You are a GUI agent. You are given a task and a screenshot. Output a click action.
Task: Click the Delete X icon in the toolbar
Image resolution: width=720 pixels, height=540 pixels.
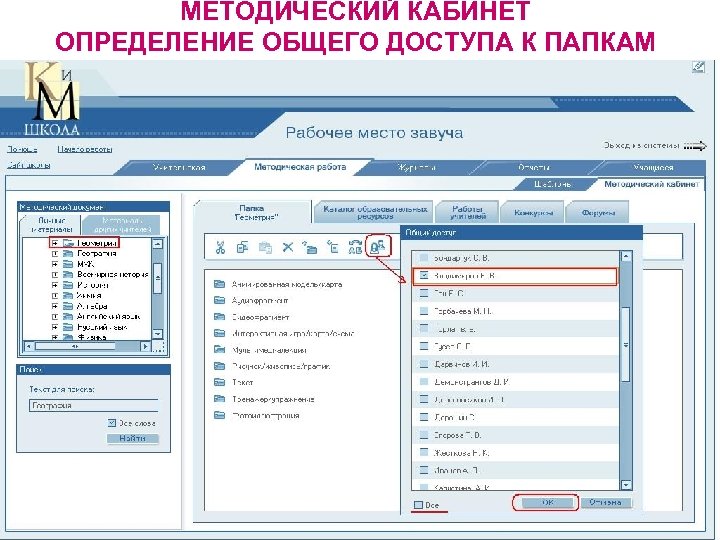coord(288,248)
